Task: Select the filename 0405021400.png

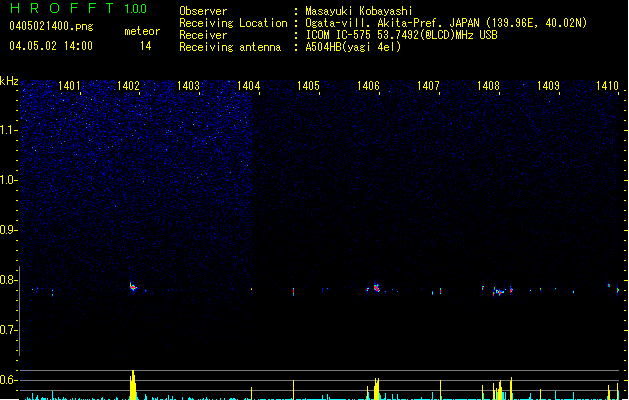Action: [51, 26]
